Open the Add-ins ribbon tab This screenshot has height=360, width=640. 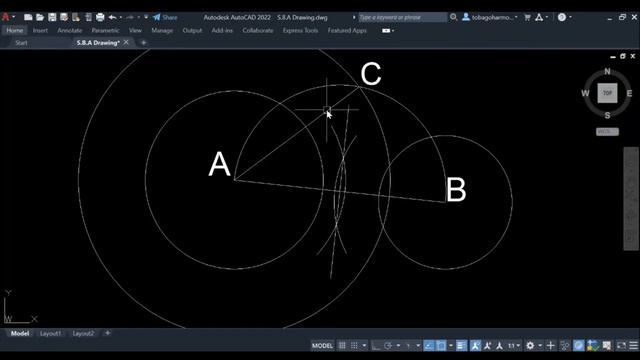222,30
